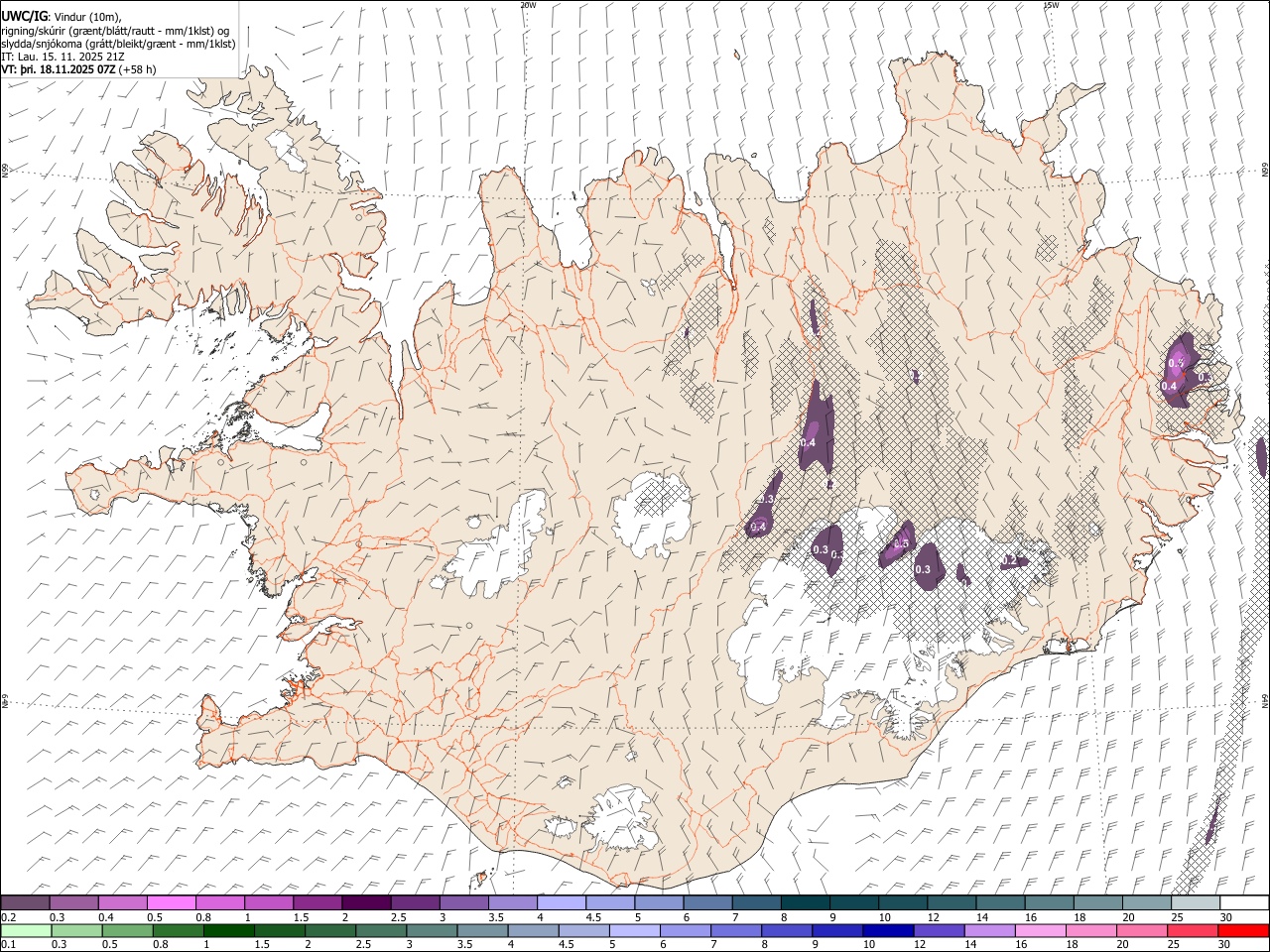Screen dimensions: 1270x952
Task: Click the lavender 14 swatch, lower legend
Action: (x=989, y=930)
